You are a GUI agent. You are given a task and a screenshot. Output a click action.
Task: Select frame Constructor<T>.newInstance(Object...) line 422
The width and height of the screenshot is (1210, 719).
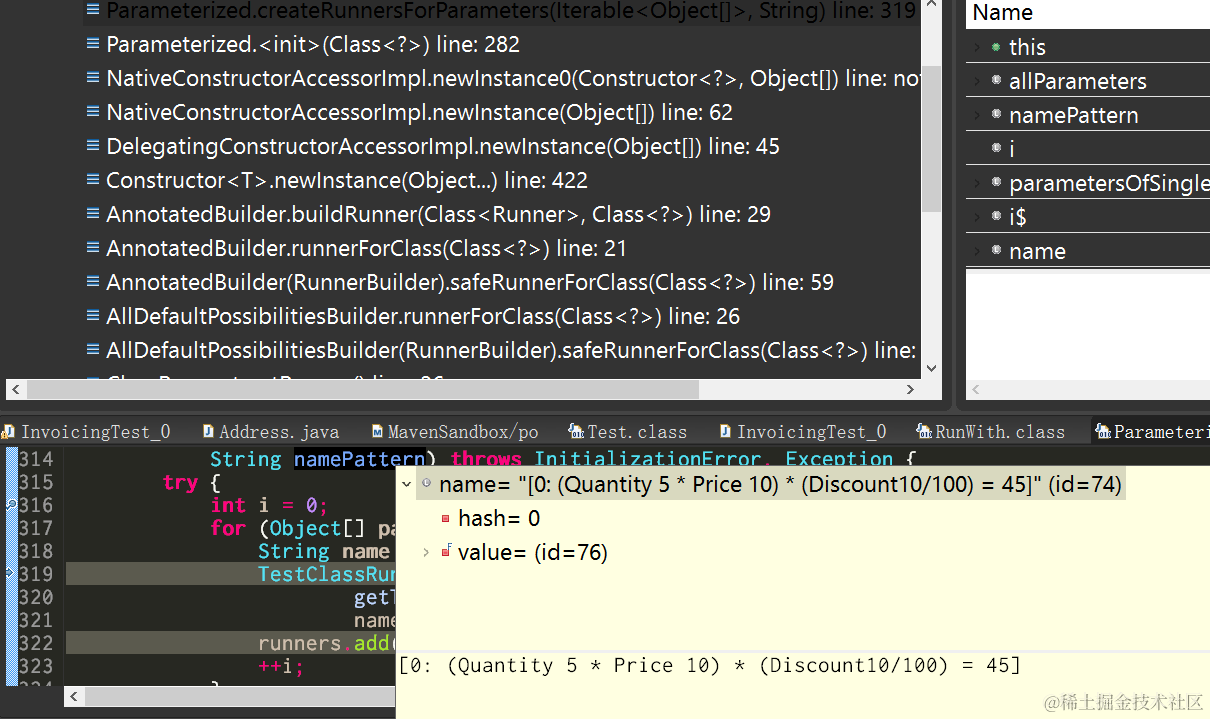338,180
